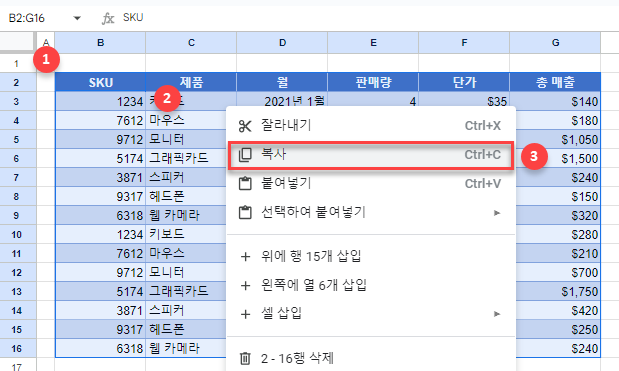Screen dimensions: 619x371
Task: Click the trash icon beside 2 - 16행 삭제
Action: click(x=245, y=358)
